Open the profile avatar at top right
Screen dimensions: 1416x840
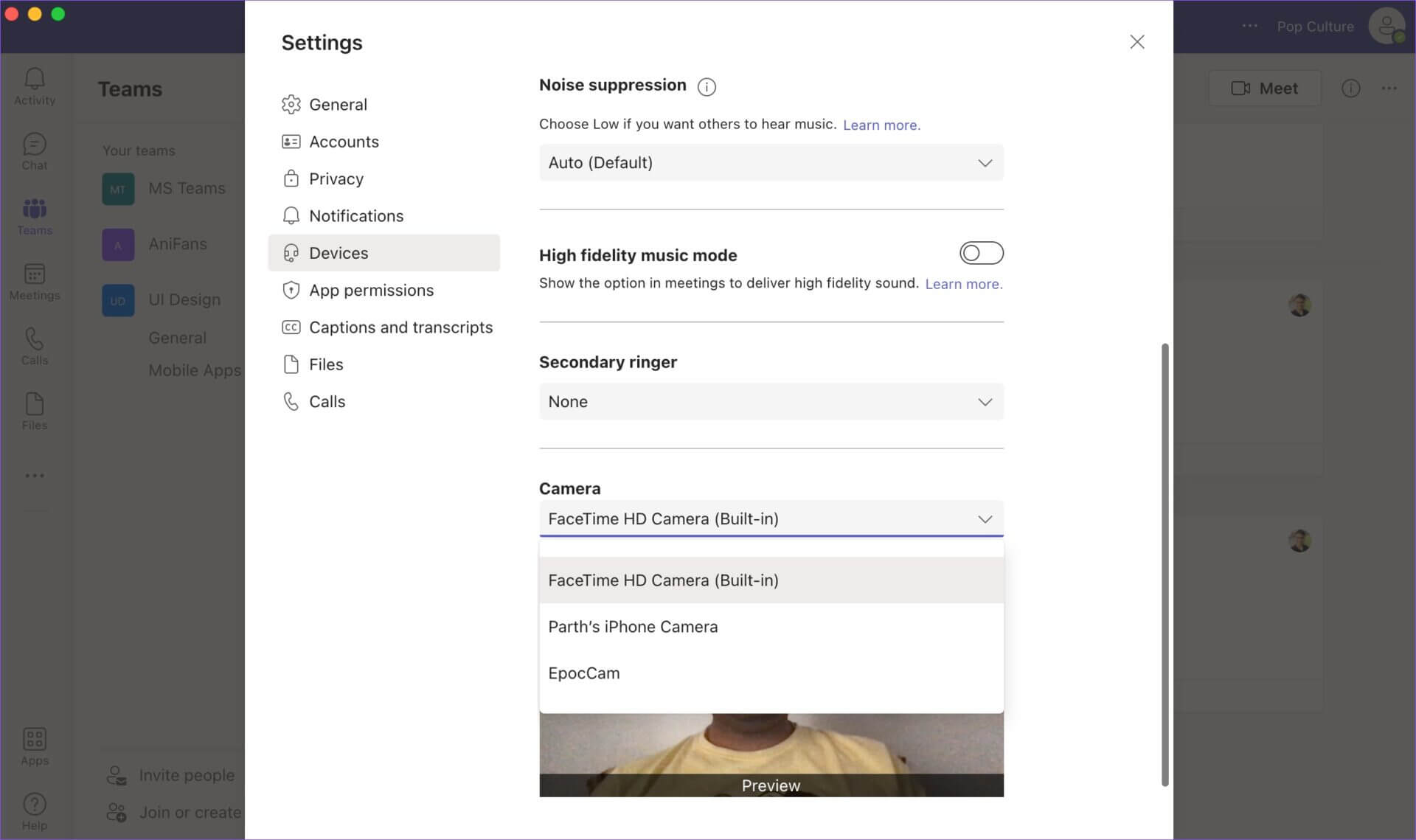click(1386, 26)
